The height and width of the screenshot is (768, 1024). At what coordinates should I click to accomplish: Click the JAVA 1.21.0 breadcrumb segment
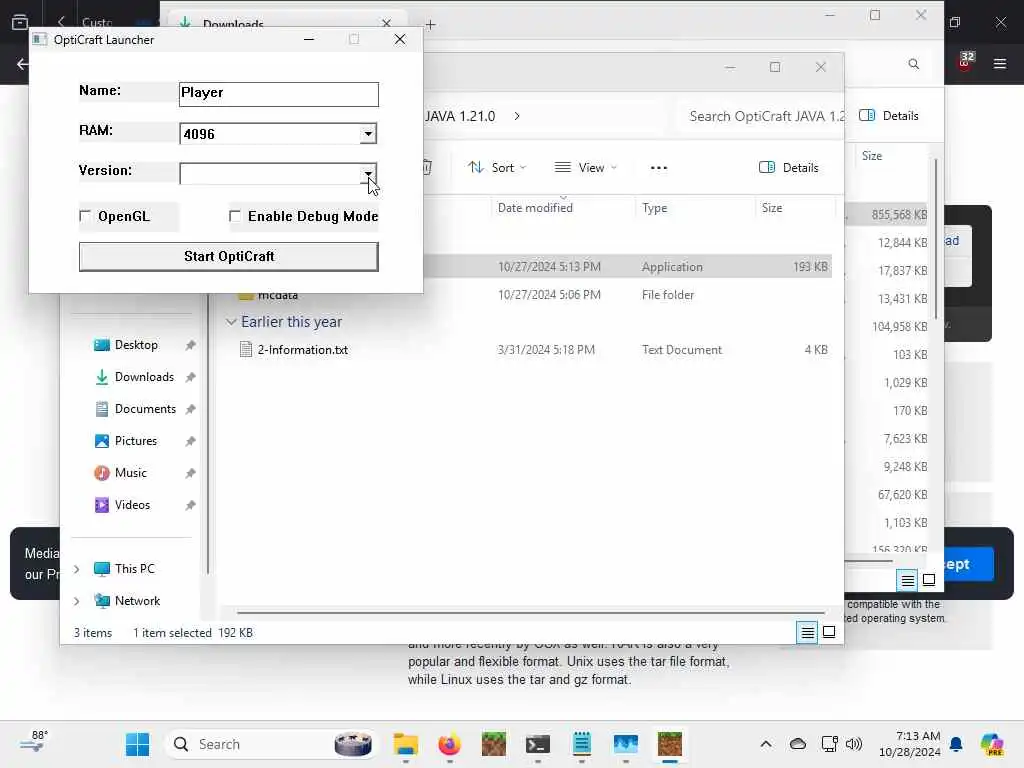point(460,116)
